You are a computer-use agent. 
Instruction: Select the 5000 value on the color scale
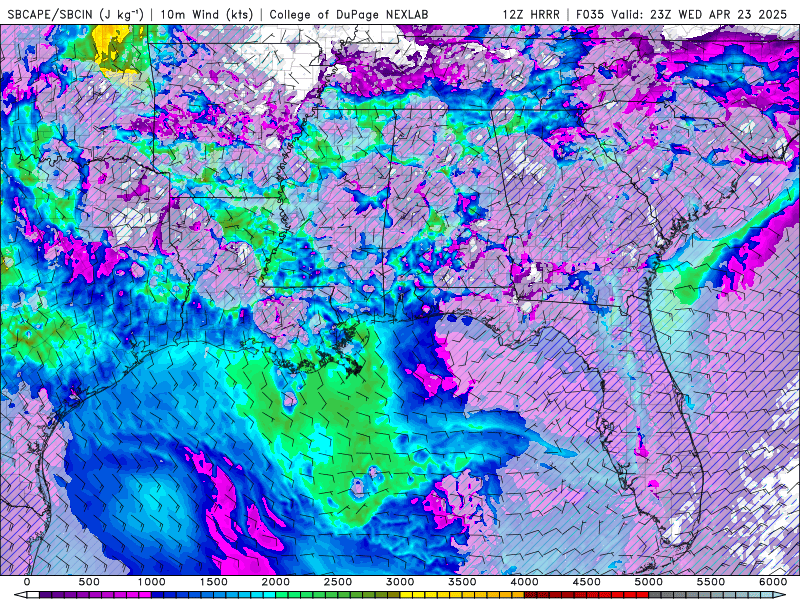(x=649, y=582)
